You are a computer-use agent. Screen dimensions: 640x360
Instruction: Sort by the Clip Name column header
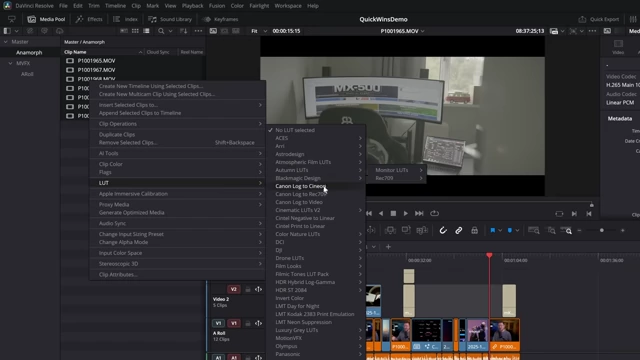pyautogui.click(x=75, y=52)
